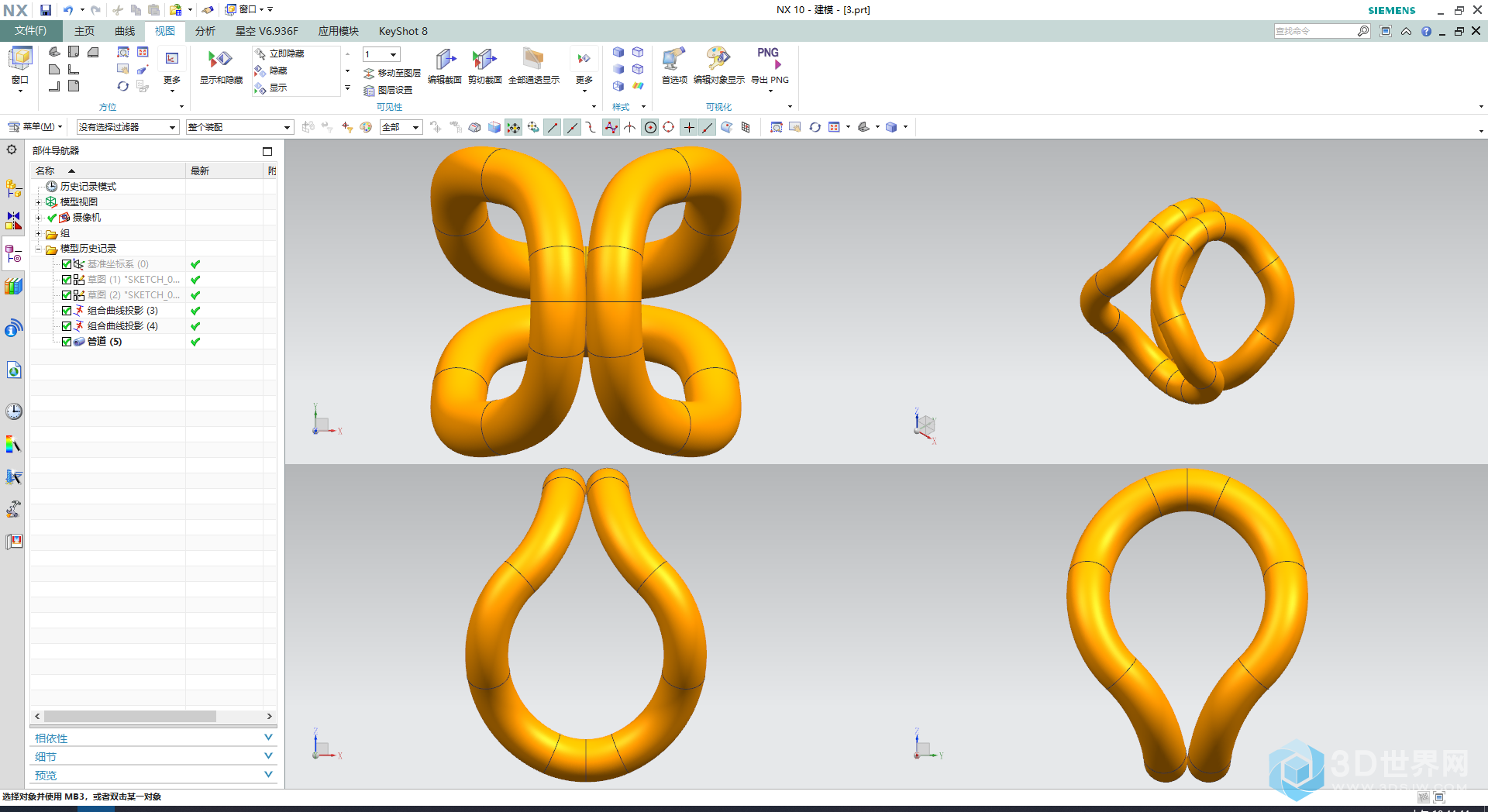The width and height of the screenshot is (1488, 812).
Task: Click 剪切截面 (Clip Section) icon
Action: pos(485,60)
